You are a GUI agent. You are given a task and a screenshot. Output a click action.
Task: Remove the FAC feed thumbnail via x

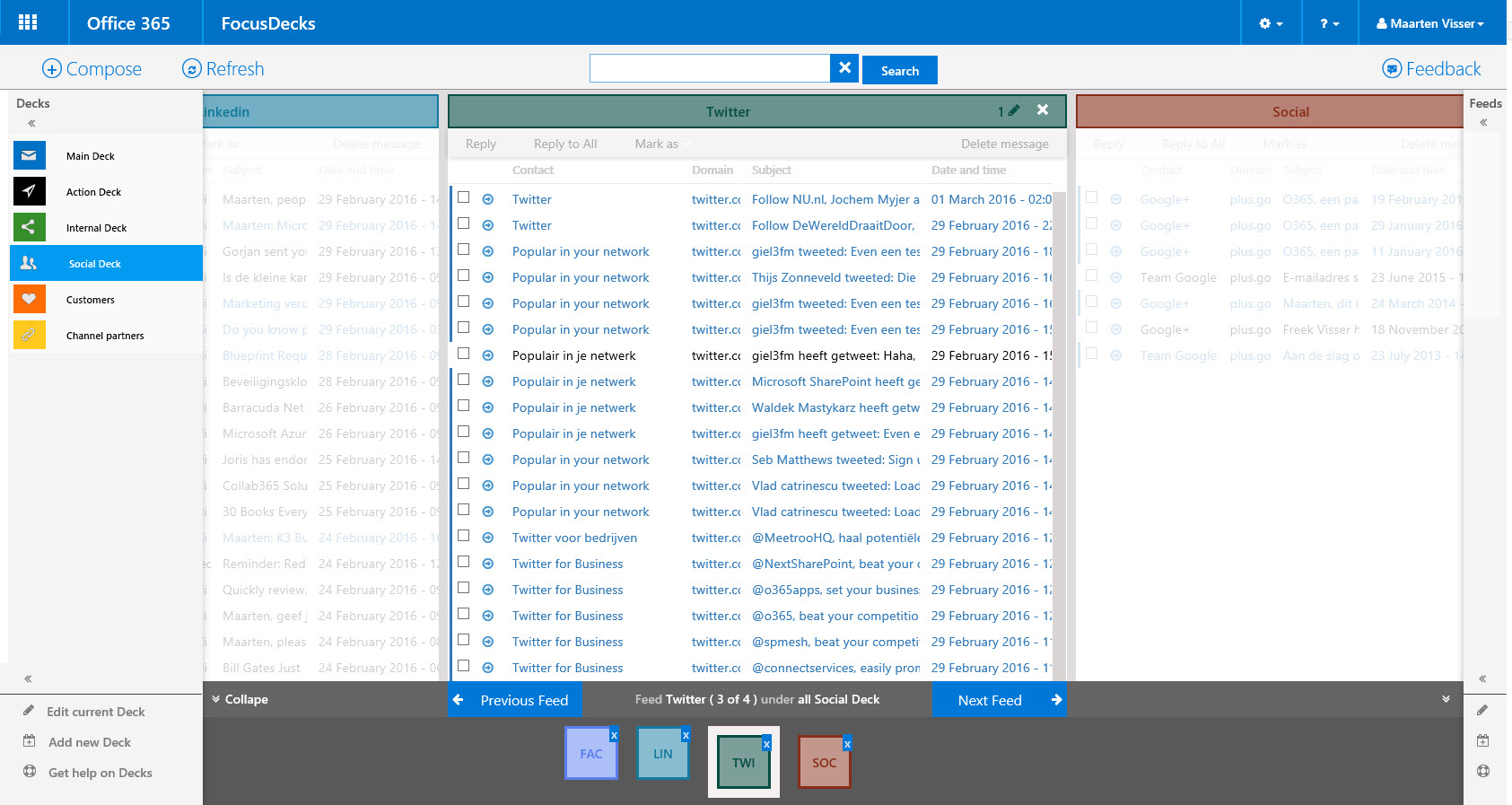click(614, 735)
